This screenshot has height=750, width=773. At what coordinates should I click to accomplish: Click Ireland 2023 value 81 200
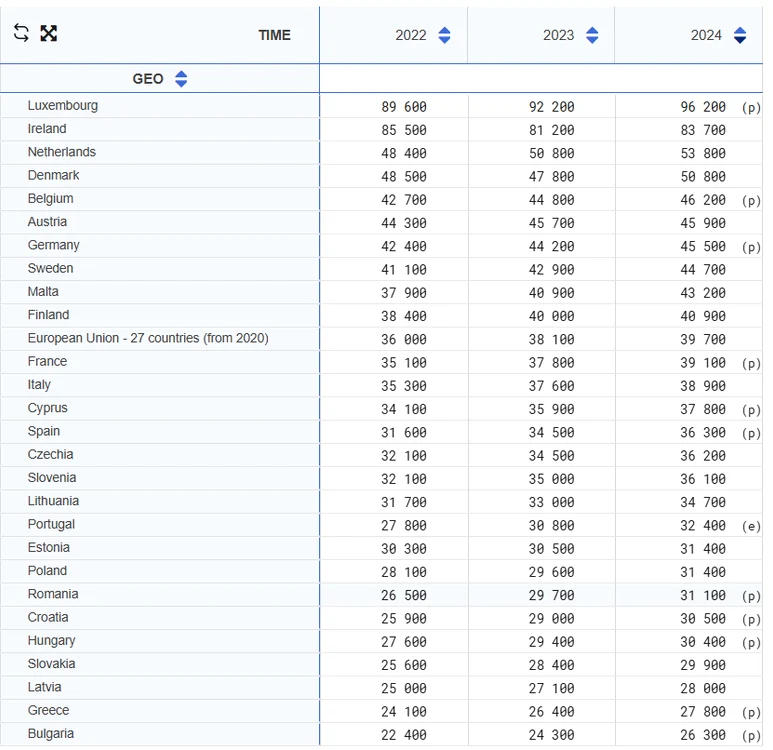(x=552, y=130)
